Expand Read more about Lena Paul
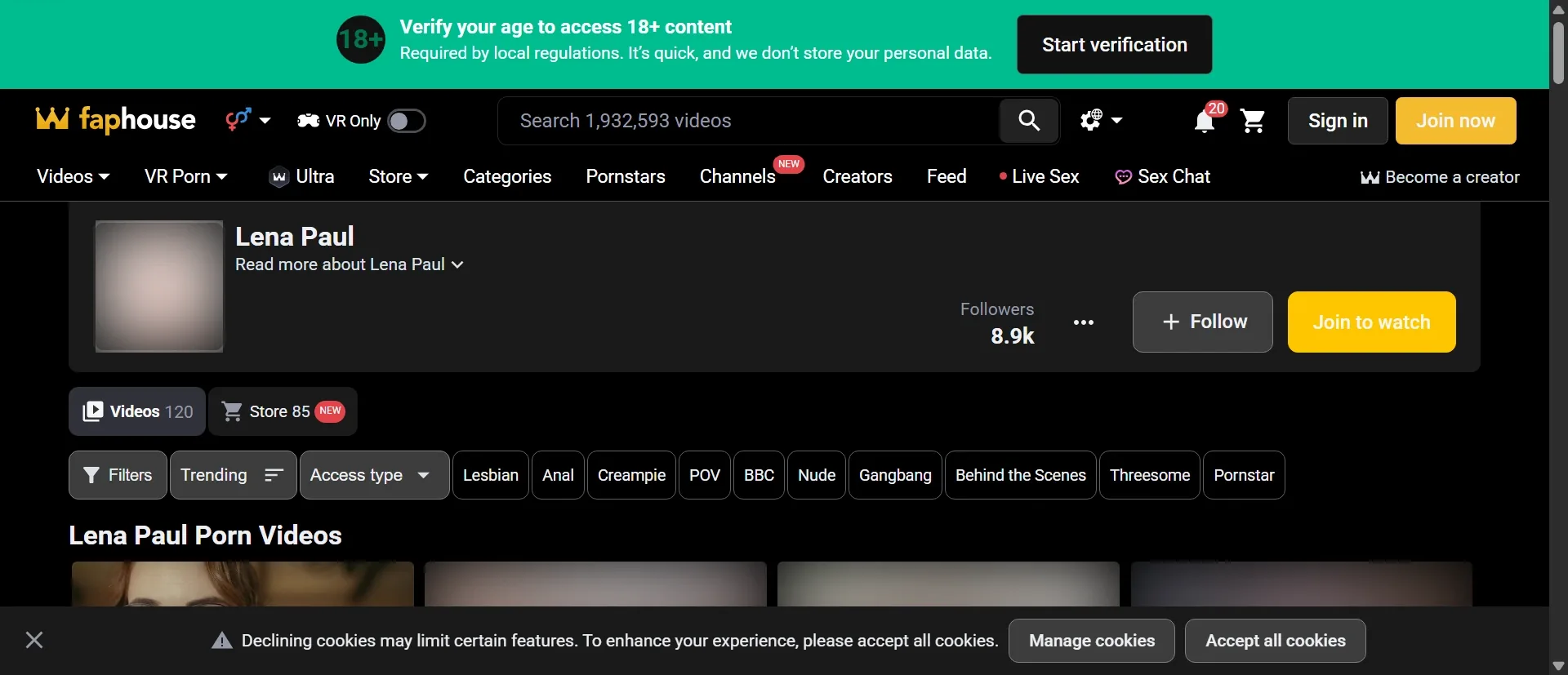1568x675 pixels. click(x=350, y=264)
